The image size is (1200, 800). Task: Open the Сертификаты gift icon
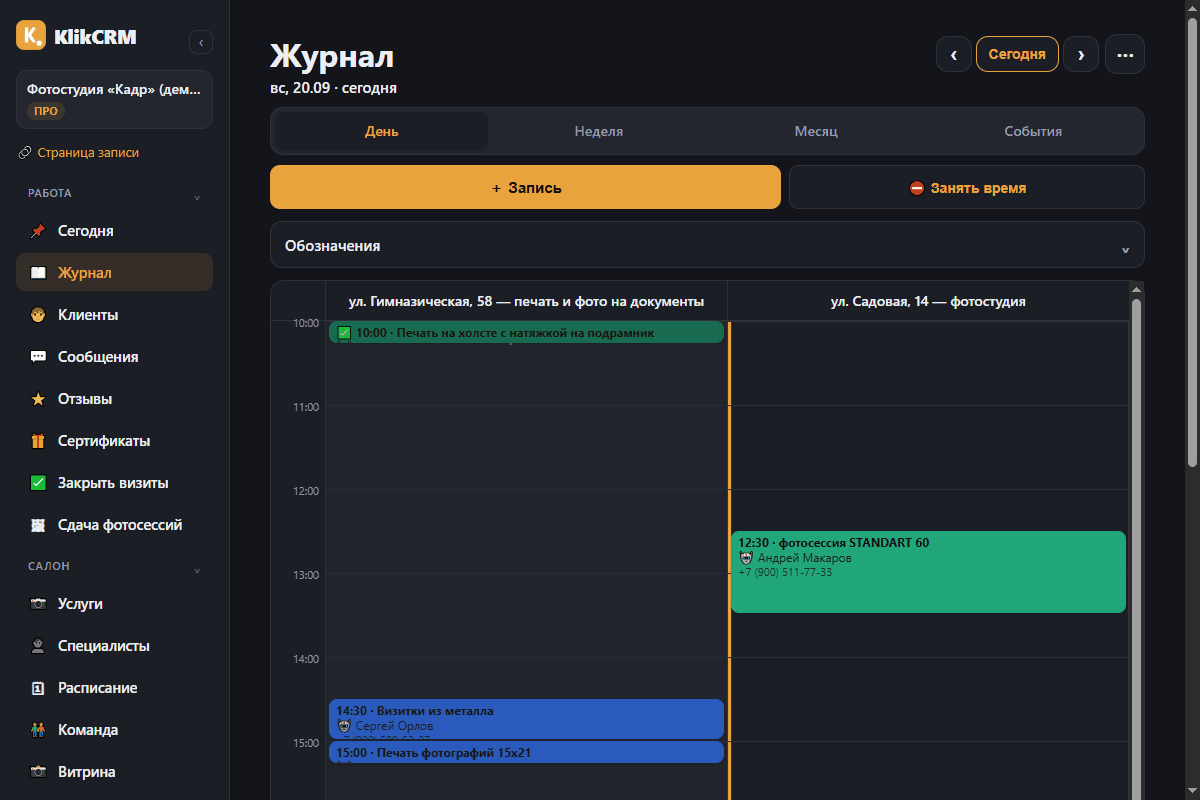[x=38, y=441]
